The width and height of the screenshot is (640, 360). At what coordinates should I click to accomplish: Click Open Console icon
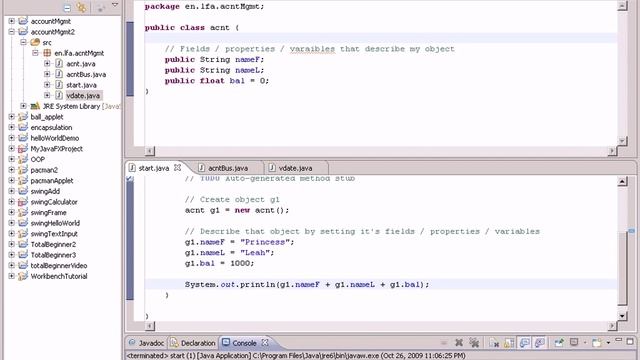[597, 343]
